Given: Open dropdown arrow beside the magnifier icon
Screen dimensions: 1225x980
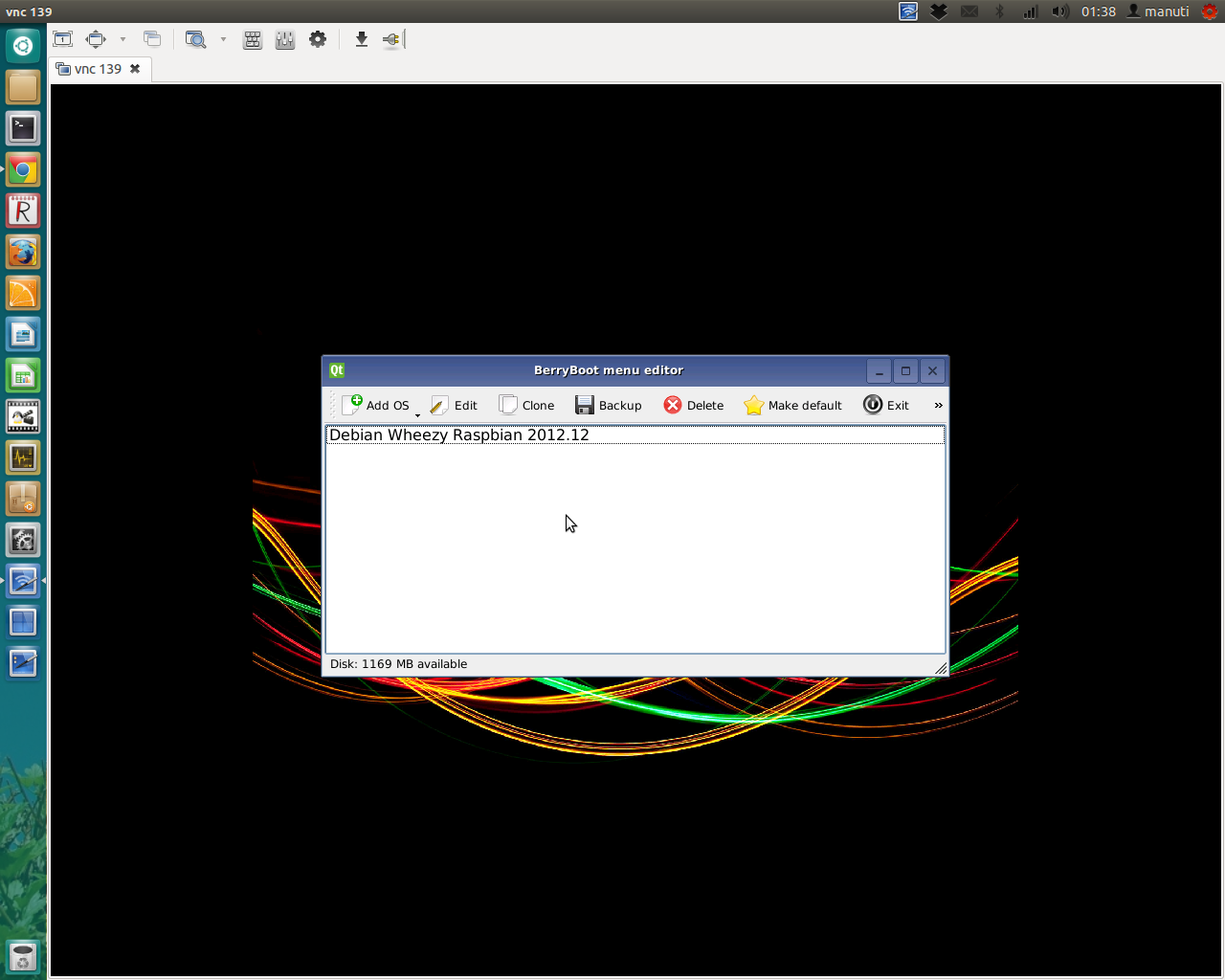Looking at the screenshot, I should click(x=223, y=39).
